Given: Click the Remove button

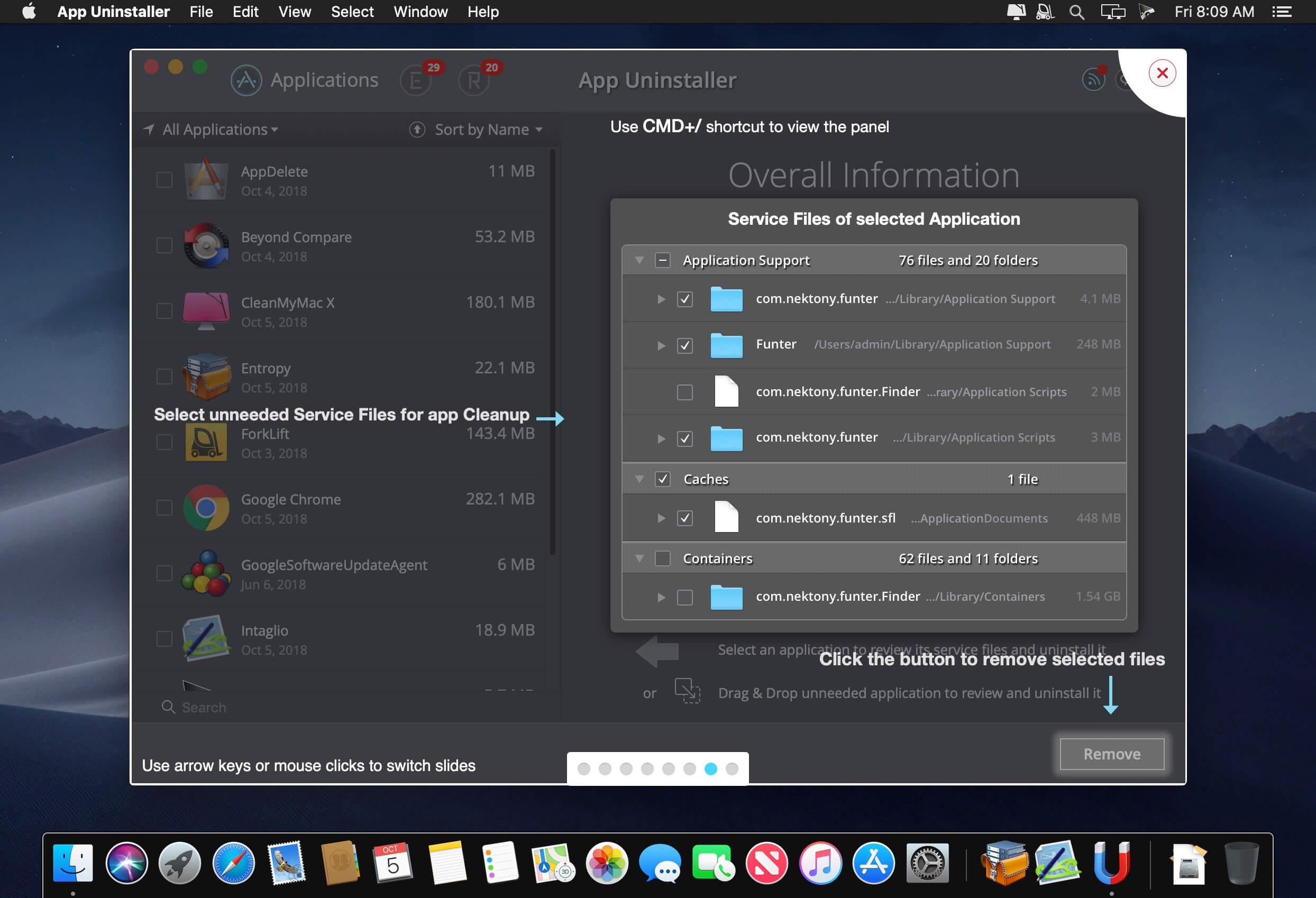Looking at the screenshot, I should pos(1112,754).
